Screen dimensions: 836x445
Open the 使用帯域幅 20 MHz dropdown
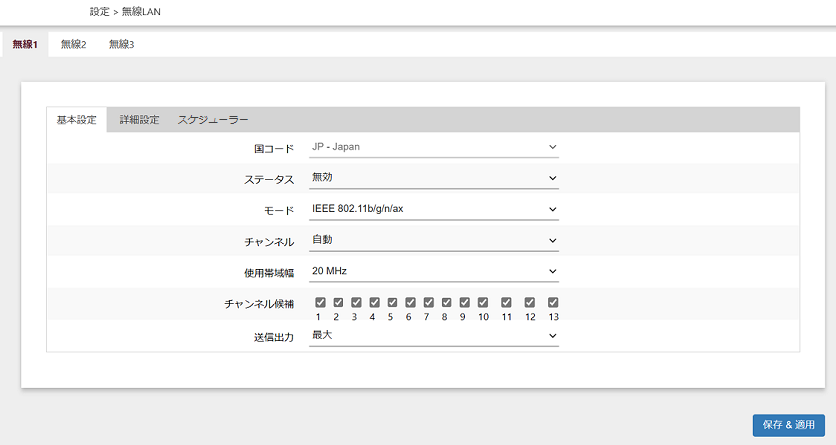pyautogui.click(x=433, y=271)
